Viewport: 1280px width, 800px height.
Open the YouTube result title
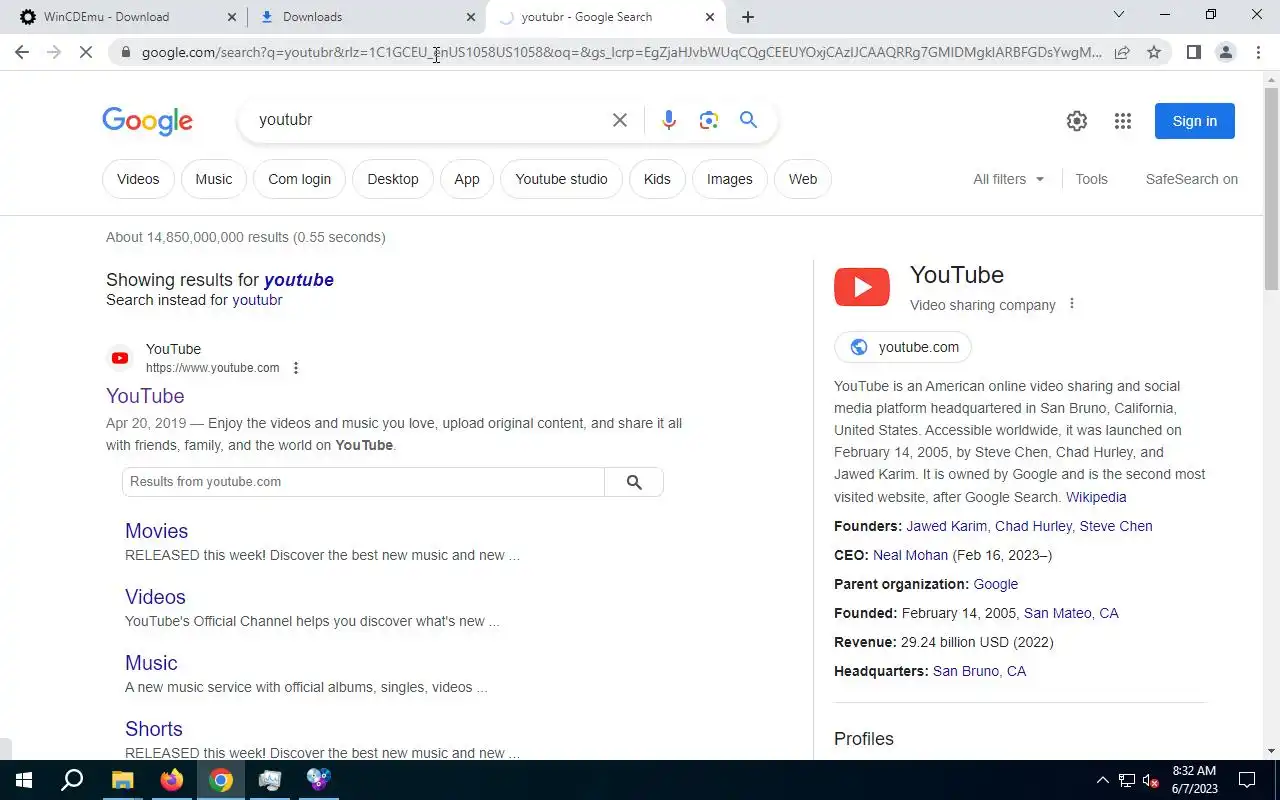pos(145,396)
